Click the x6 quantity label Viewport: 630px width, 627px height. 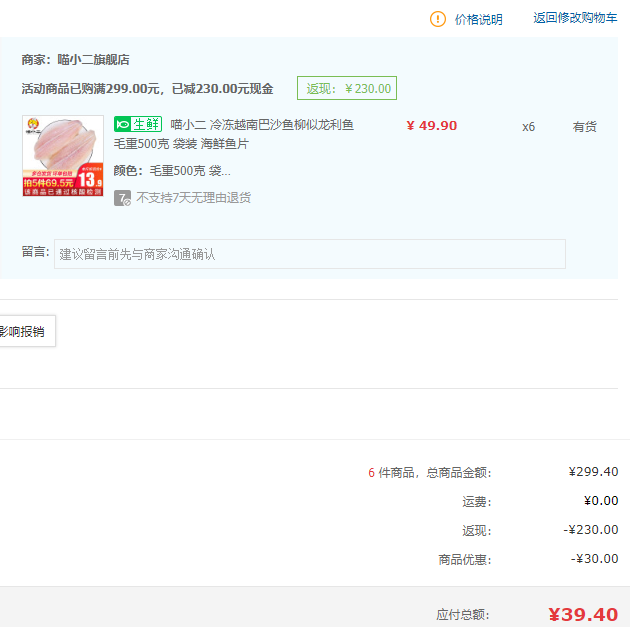[528, 127]
